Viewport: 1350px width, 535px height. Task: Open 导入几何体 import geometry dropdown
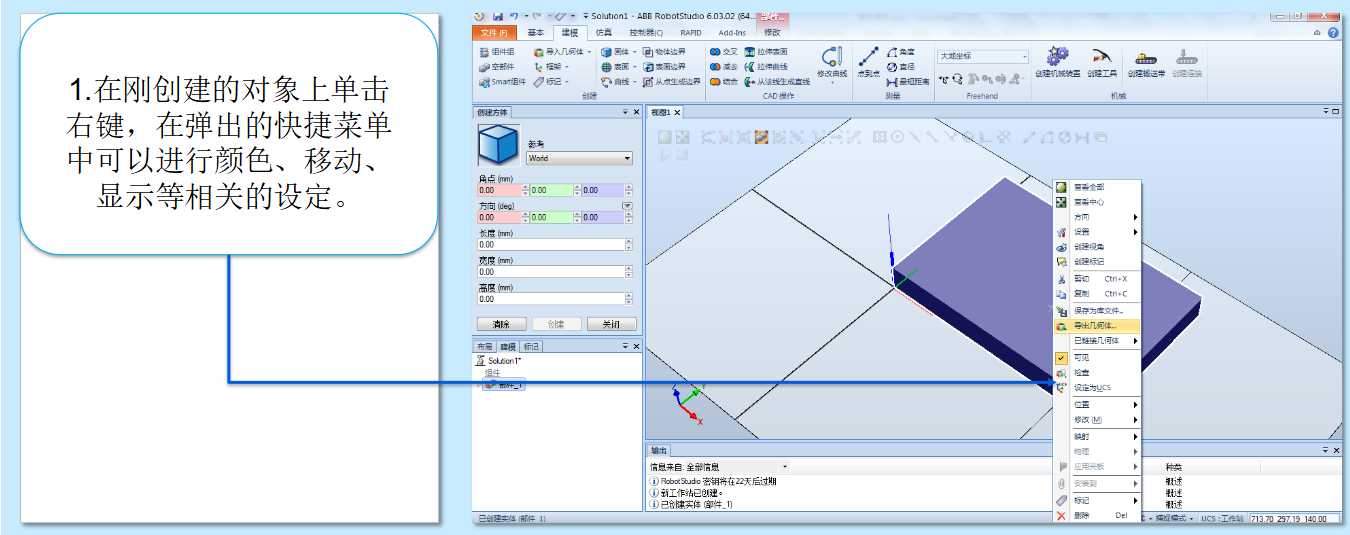pos(562,52)
